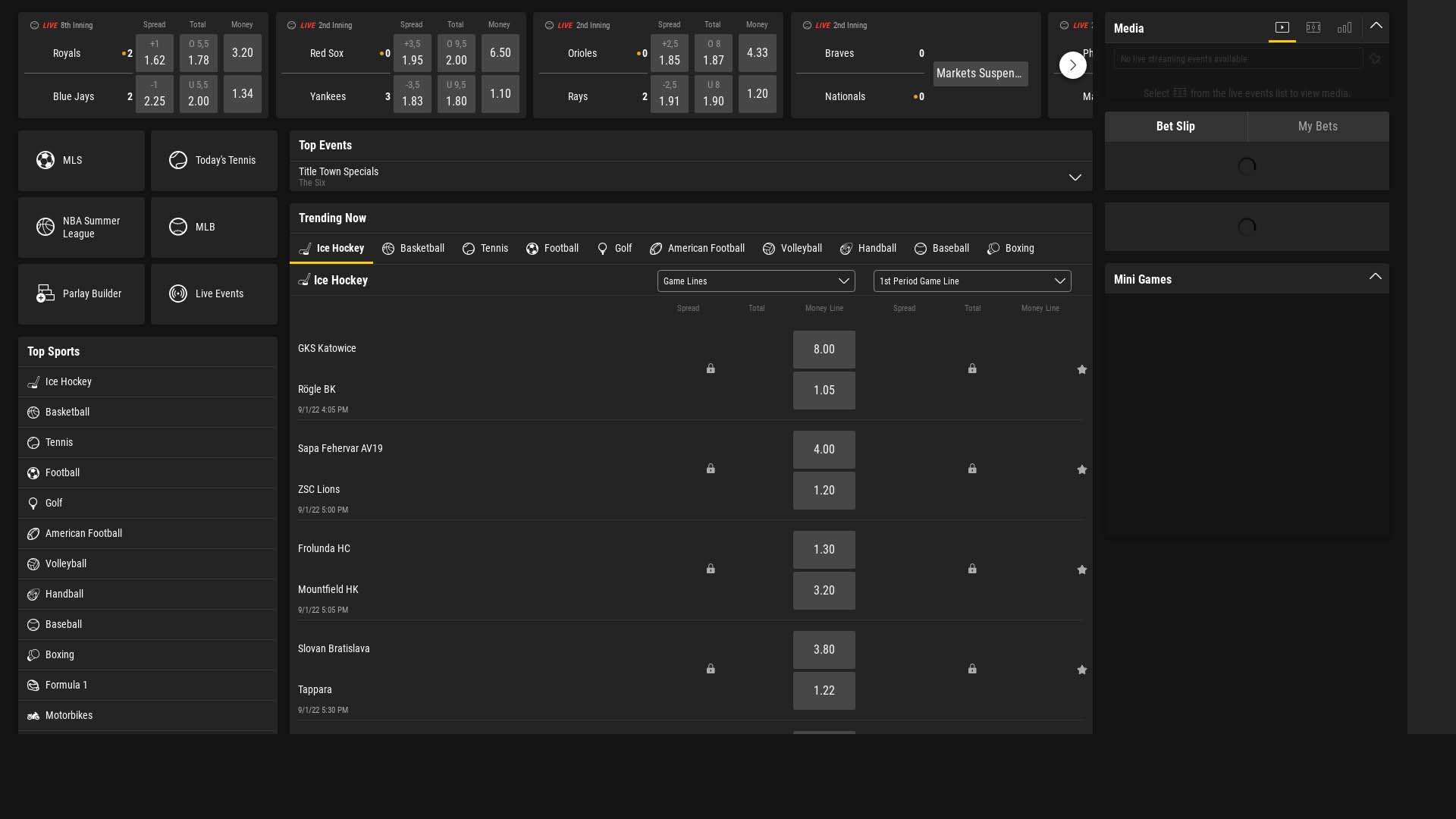
Task: Open the Parlay Builder
Action: [x=81, y=293]
